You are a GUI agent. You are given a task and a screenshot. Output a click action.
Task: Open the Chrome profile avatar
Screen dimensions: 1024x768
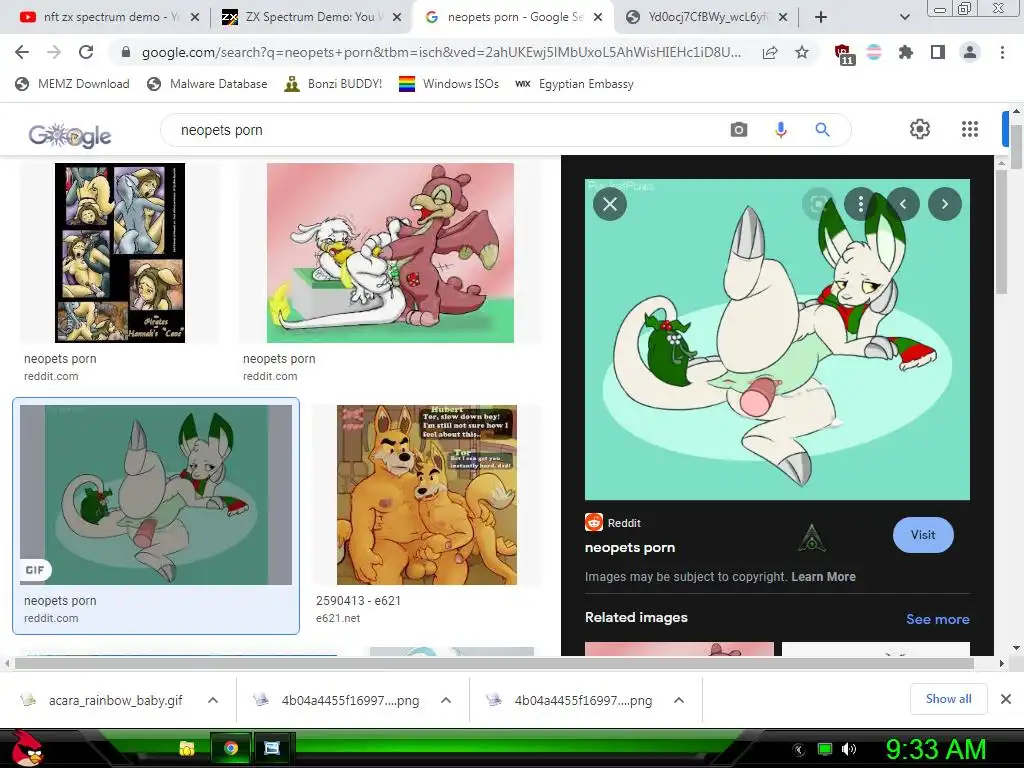coord(970,52)
